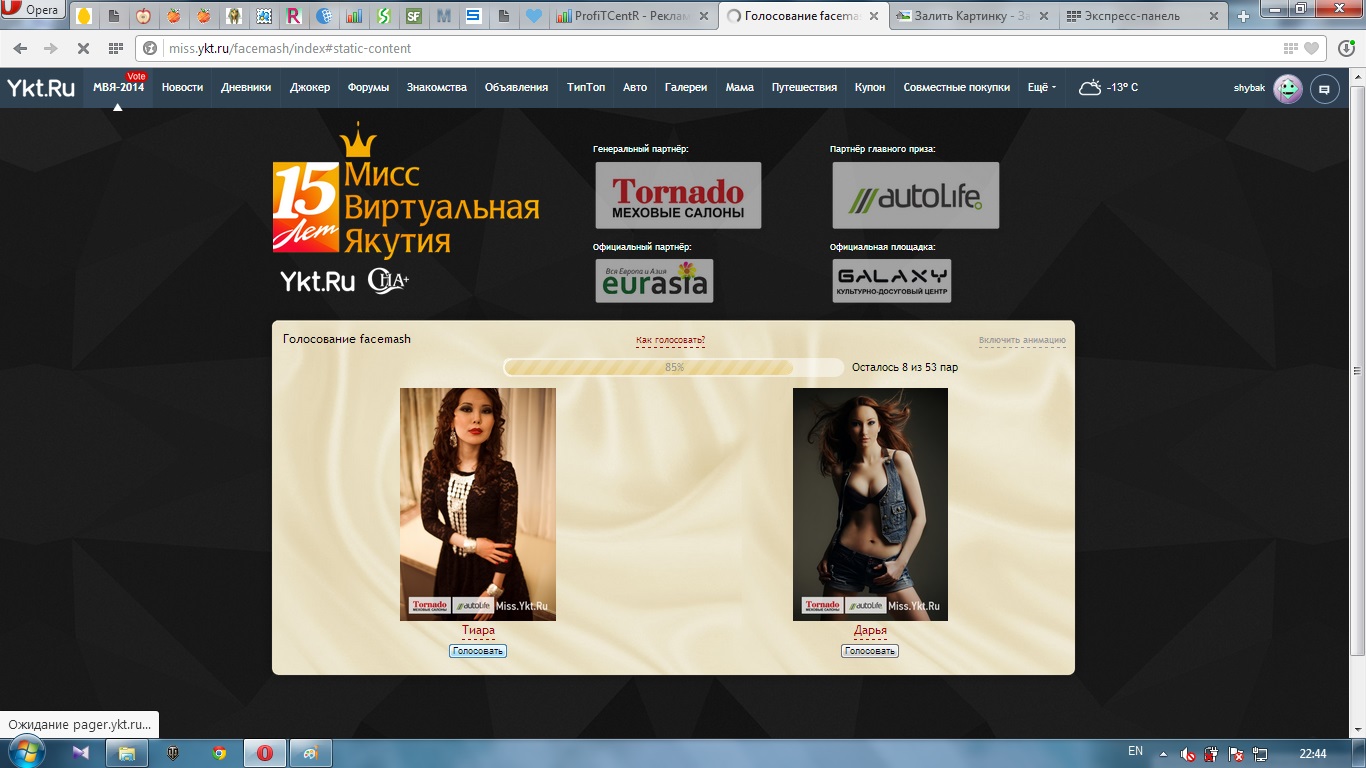Open Знакомства in the site navigation
This screenshot has height=768, width=1366.
click(436, 88)
